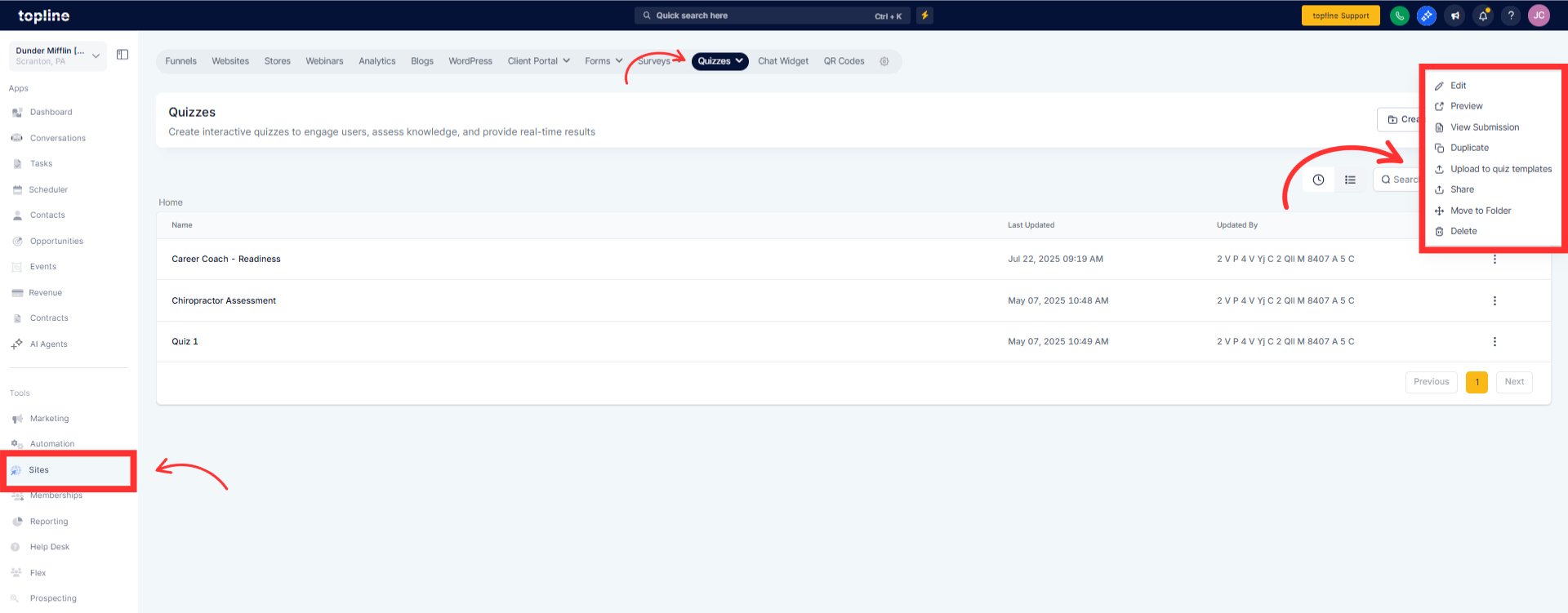
Task: Show recent quizzes with the clock icon
Action: [x=1318, y=180]
